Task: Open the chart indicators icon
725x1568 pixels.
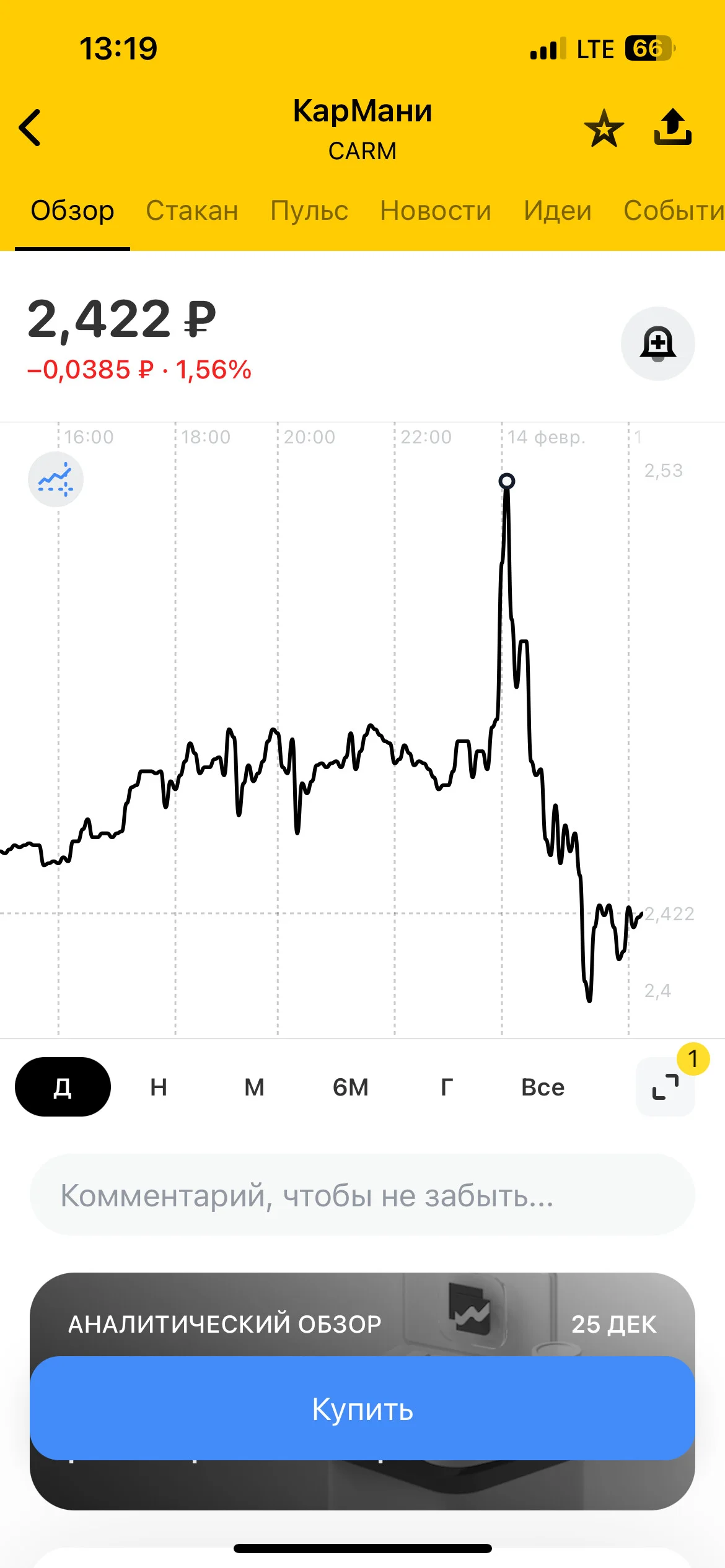Action: point(56,479)
